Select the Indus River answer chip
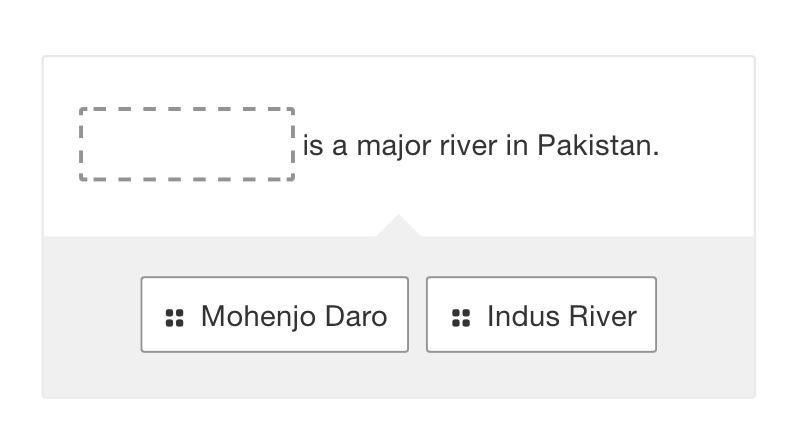Image resolution: width=793 pixels, height=431 pixels. pyautogui.click(x=541, y=315)
